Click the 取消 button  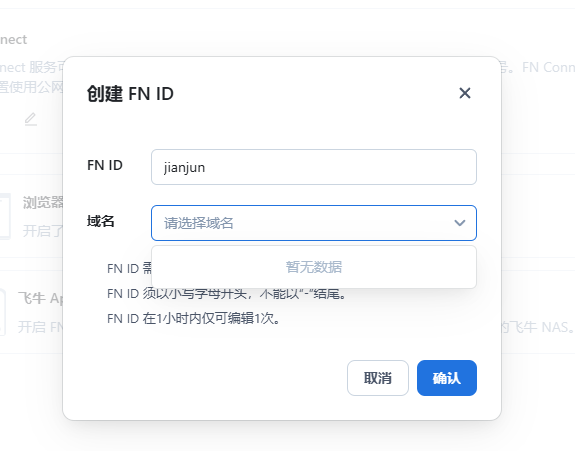[x=378, y=378]
